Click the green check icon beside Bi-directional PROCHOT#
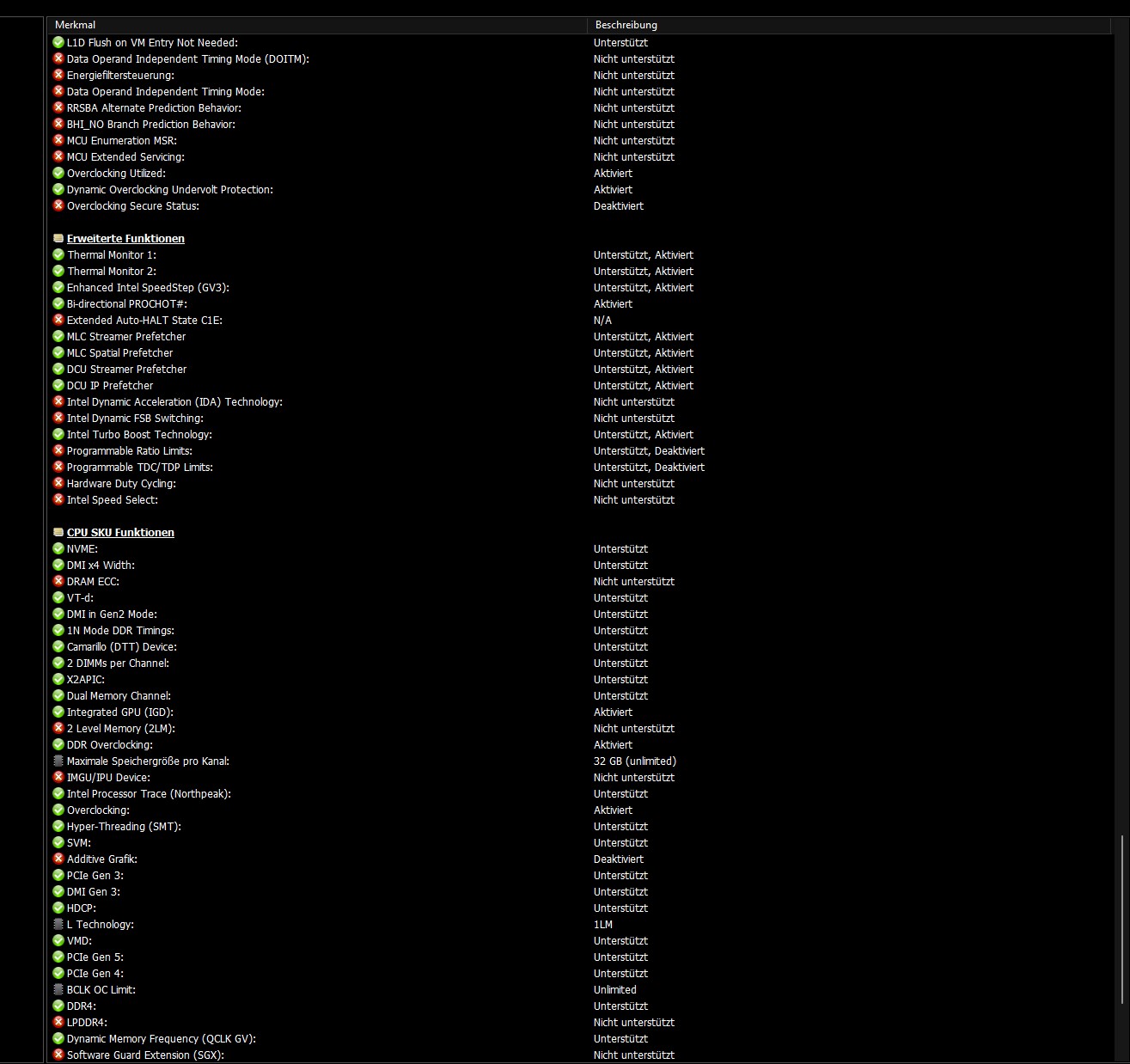 pos(58,304)
